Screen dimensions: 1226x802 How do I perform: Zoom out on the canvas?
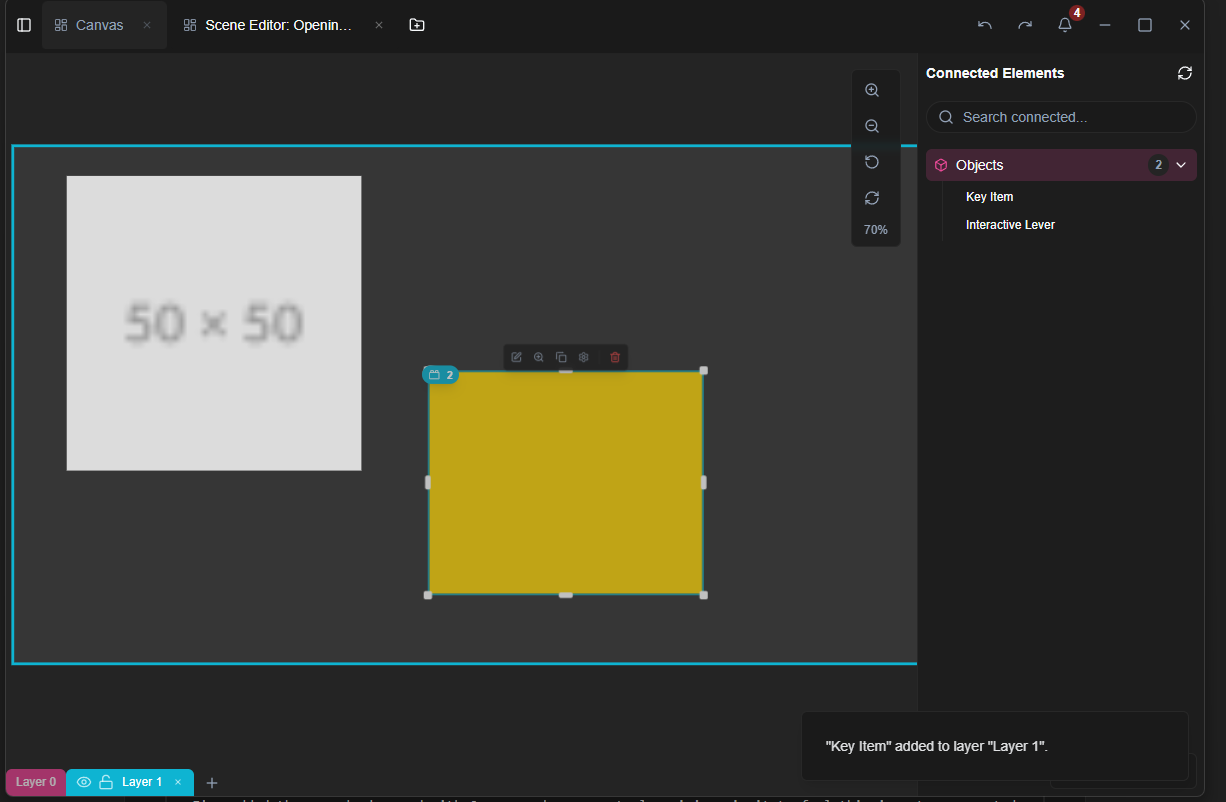[872, 126]
